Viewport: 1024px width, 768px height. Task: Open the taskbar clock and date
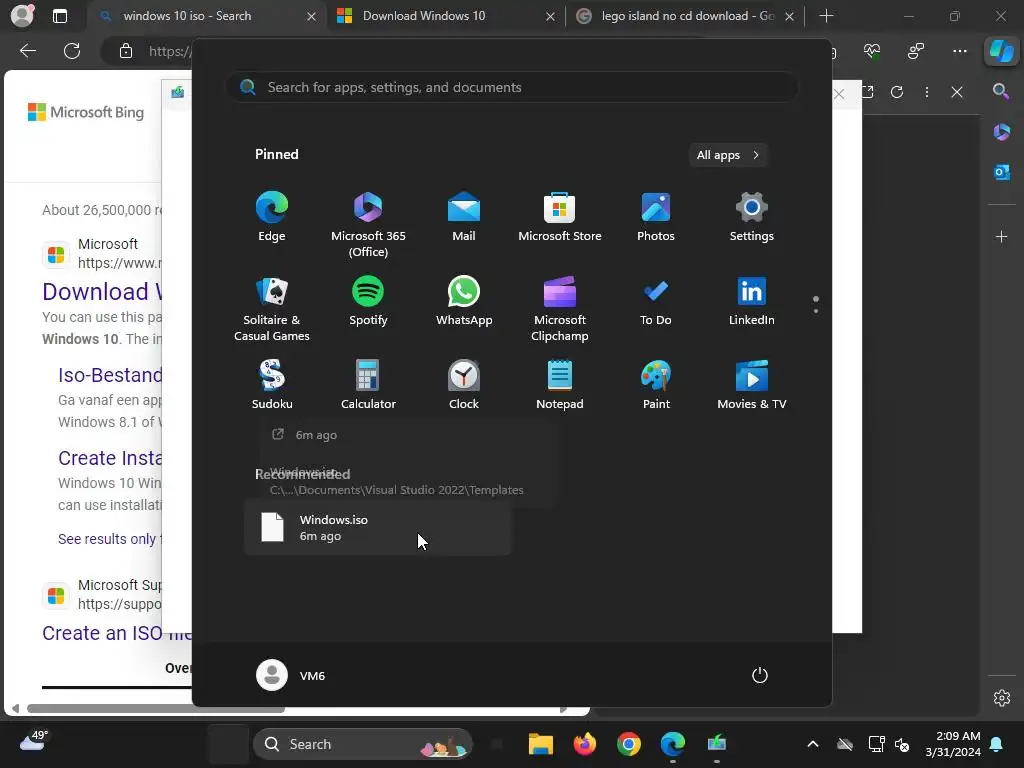pyautogui.click(x=953, y=744)
